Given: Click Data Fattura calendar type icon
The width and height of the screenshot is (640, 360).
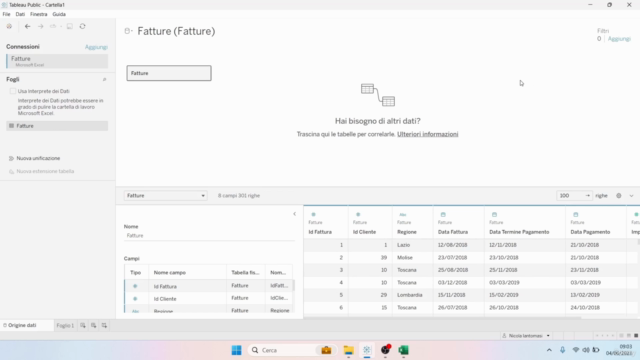Looking at the screenshot, I should (443, 214).
